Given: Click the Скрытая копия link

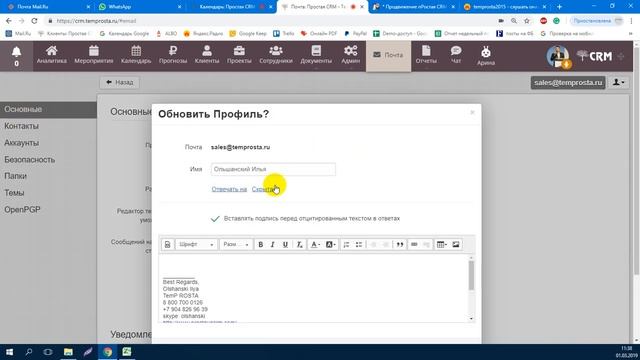Looking at the screenshot, I should [265, 189].
